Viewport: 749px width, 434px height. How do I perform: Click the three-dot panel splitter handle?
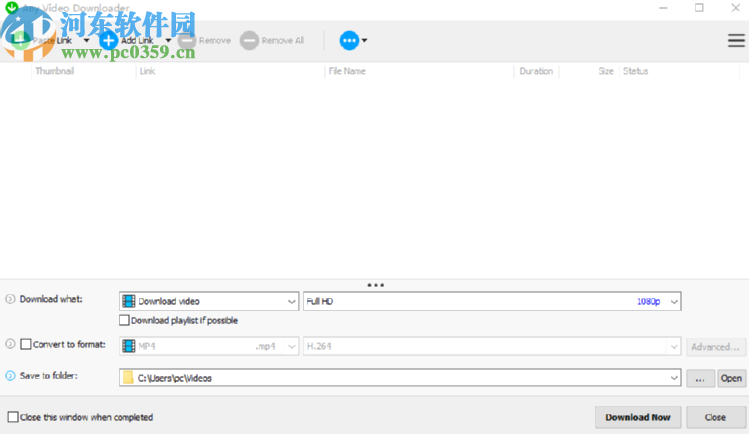pyautogui.click(x=375, y=285)
